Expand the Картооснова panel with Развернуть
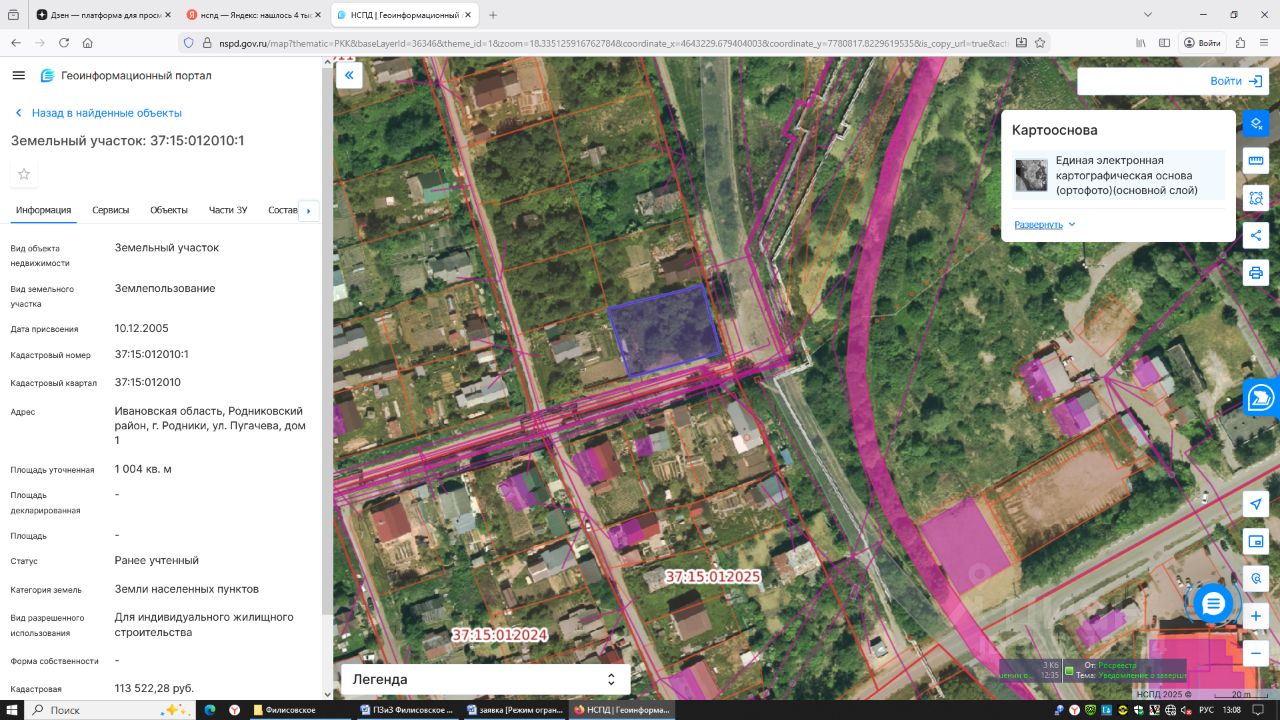 click(x=1045, y=224)
